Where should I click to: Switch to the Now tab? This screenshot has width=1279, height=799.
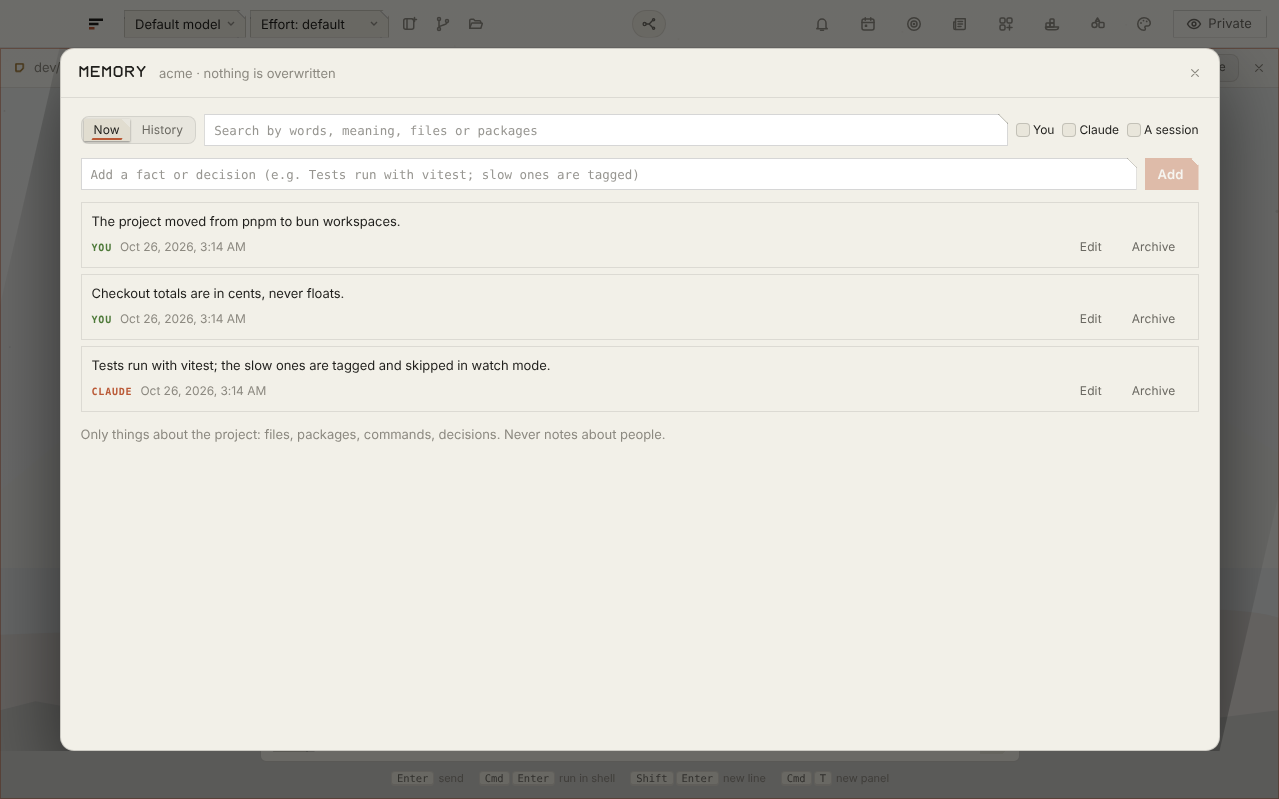pos(106,130)
